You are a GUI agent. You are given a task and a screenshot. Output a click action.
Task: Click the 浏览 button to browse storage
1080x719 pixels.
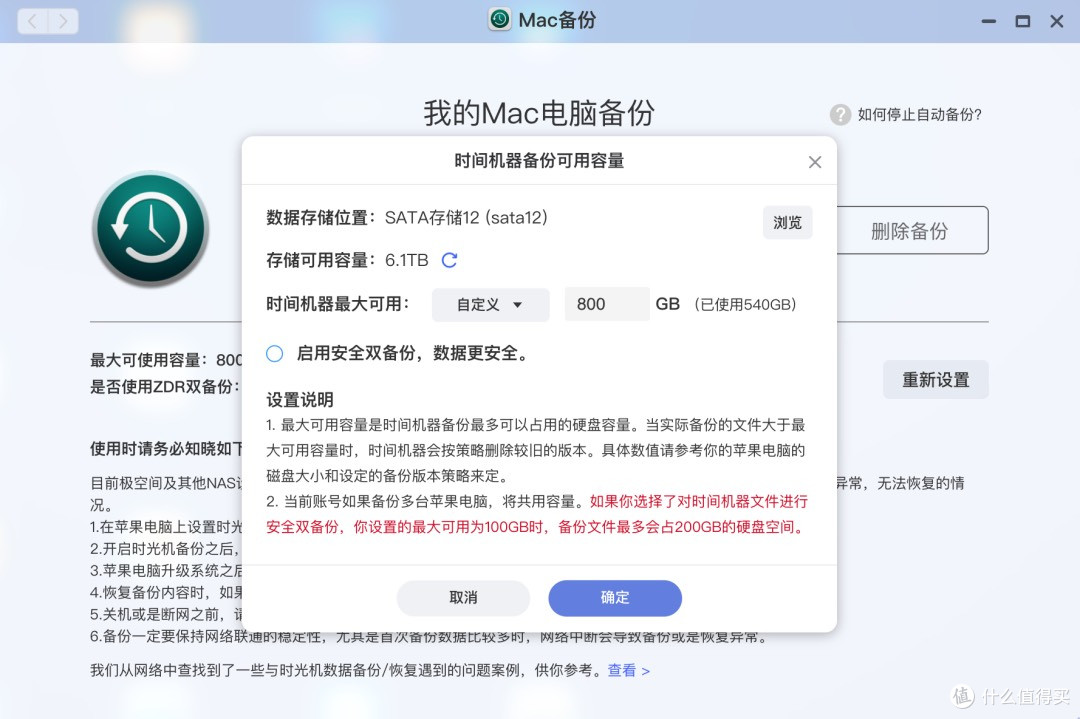(787, 222)
